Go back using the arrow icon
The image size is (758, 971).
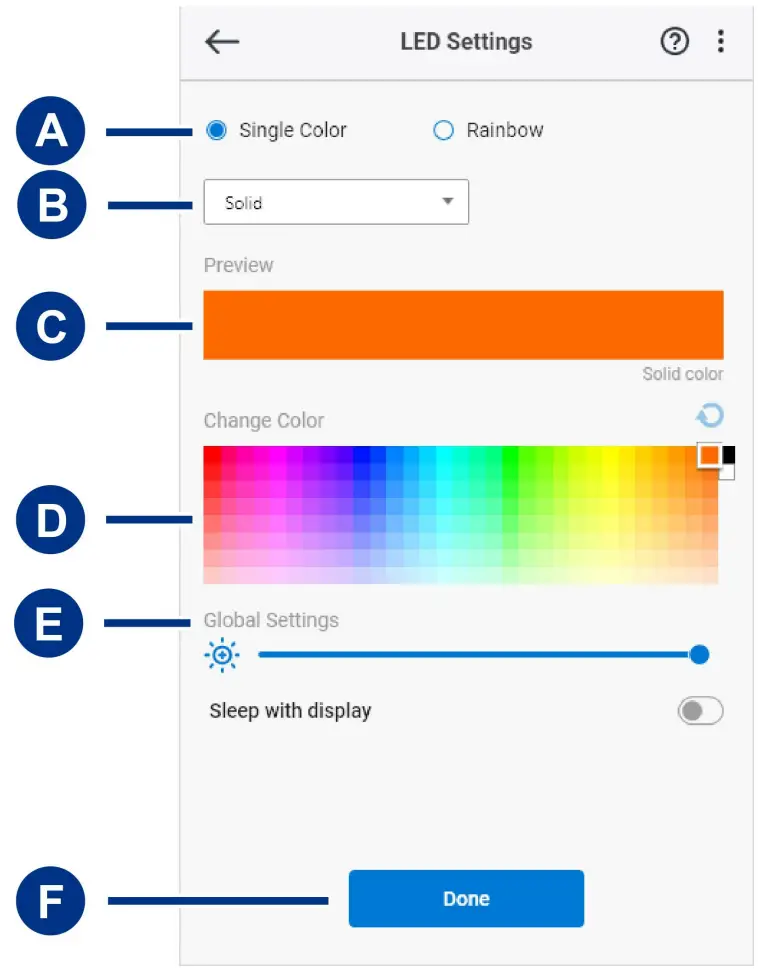coord(221,41)
